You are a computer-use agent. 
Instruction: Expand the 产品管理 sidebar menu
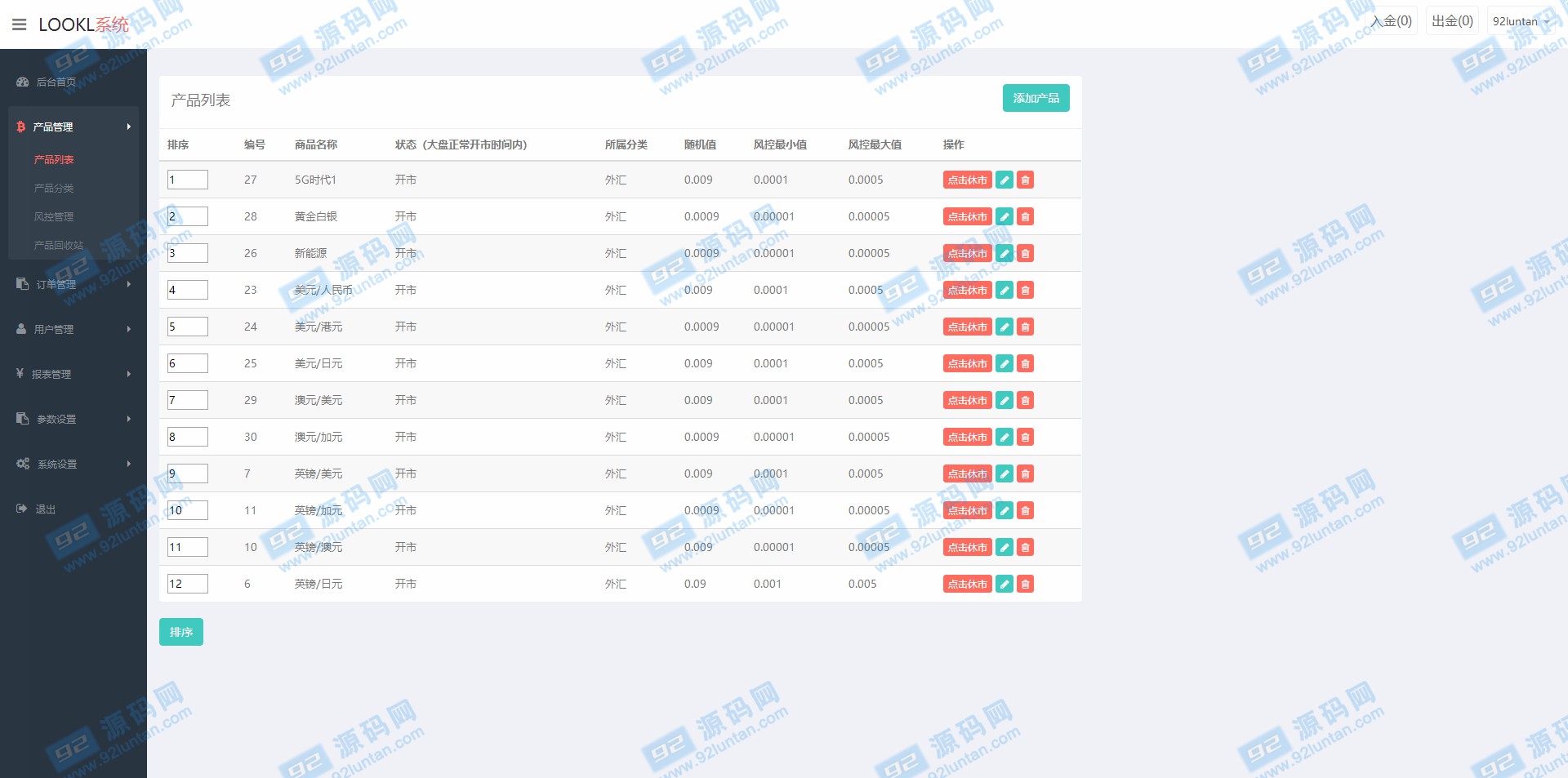pyautogui.click(x=73, y=127)
